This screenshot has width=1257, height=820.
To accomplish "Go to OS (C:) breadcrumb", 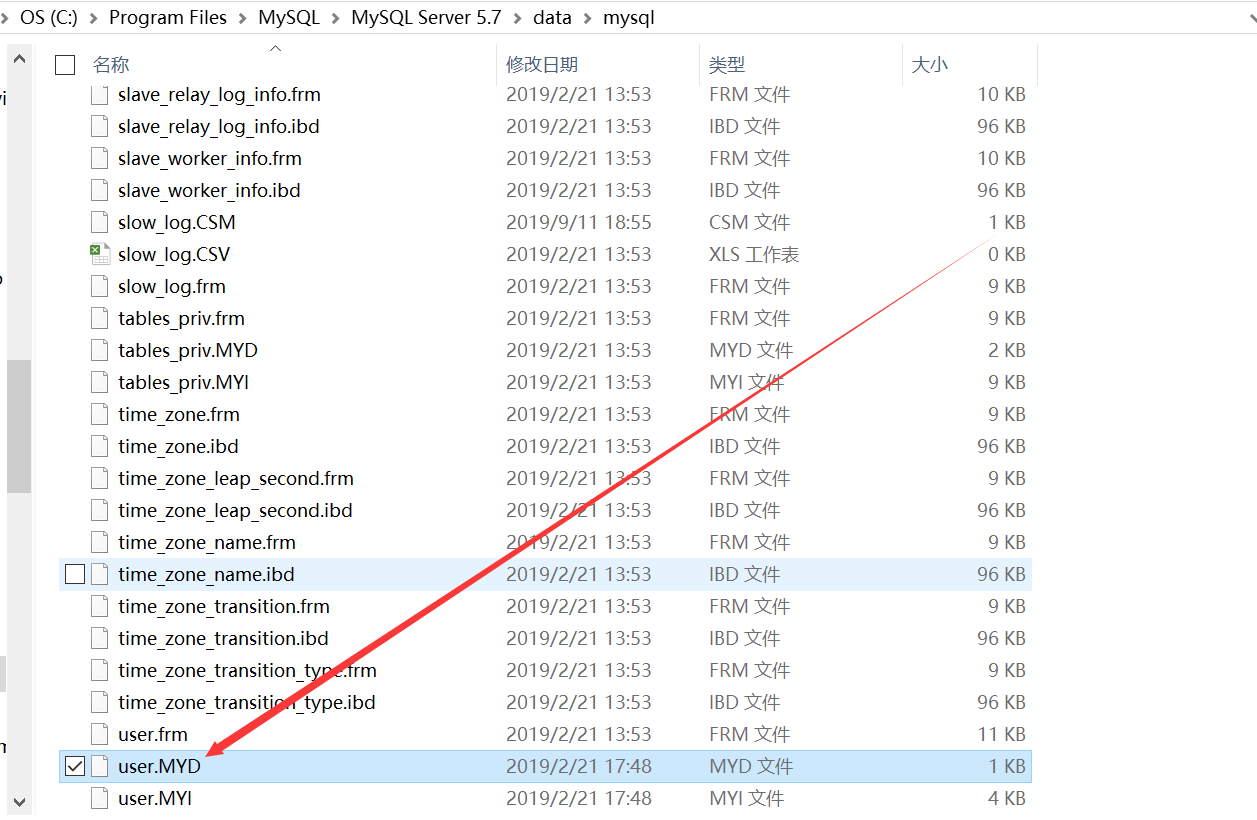I will pos(49,18).
